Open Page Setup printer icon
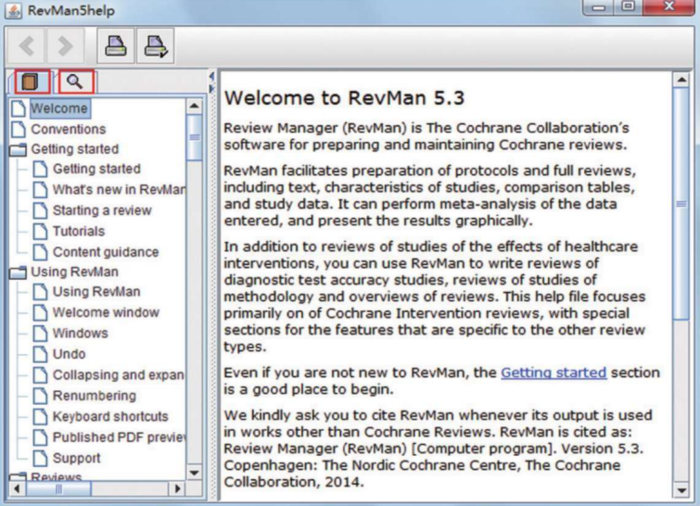Image resolution: width=700 pixels, height=506 pixels. point(155,46)
